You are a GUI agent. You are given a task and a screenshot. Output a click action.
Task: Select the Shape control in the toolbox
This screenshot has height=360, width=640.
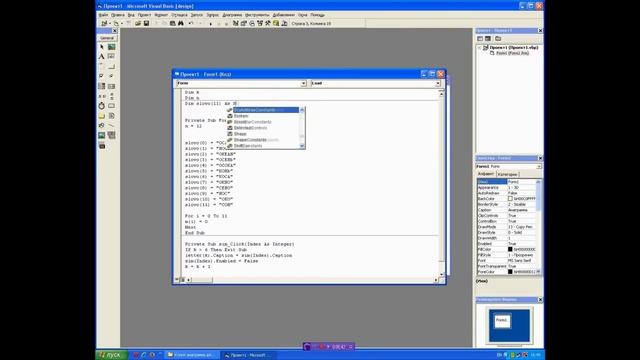tap(102, 125)
